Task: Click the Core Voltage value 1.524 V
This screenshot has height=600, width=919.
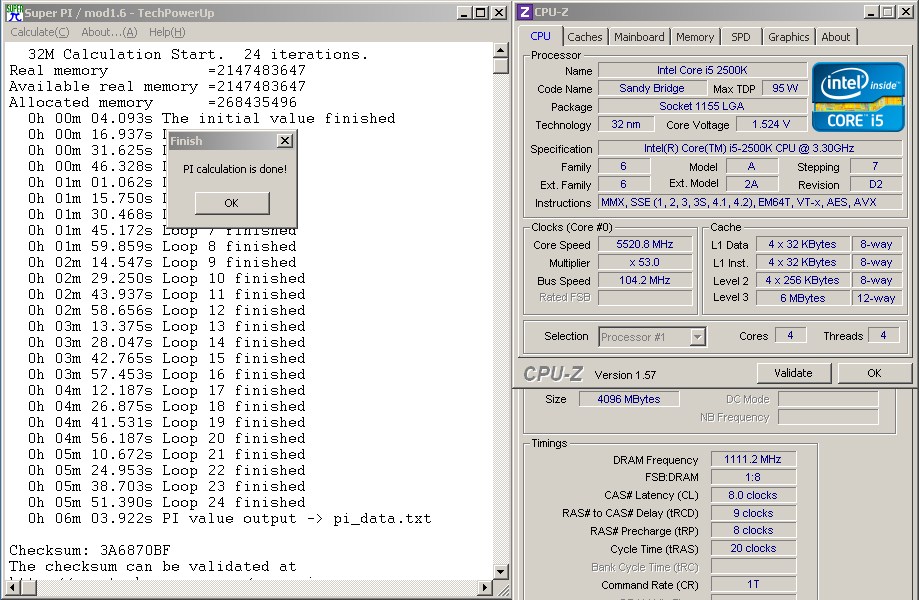Action: (771, 124)
